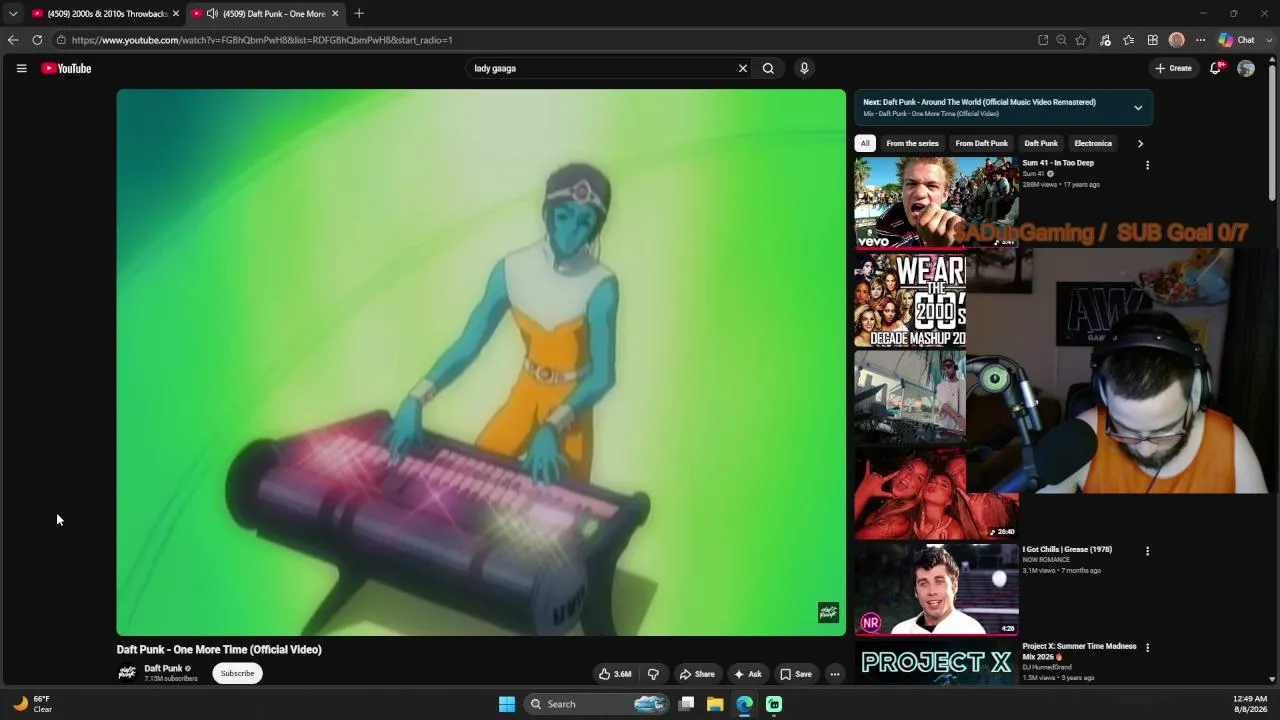1280x720 pixels.
Task: Select the 'From Daft Punk' chip
Action: (982, 143)
